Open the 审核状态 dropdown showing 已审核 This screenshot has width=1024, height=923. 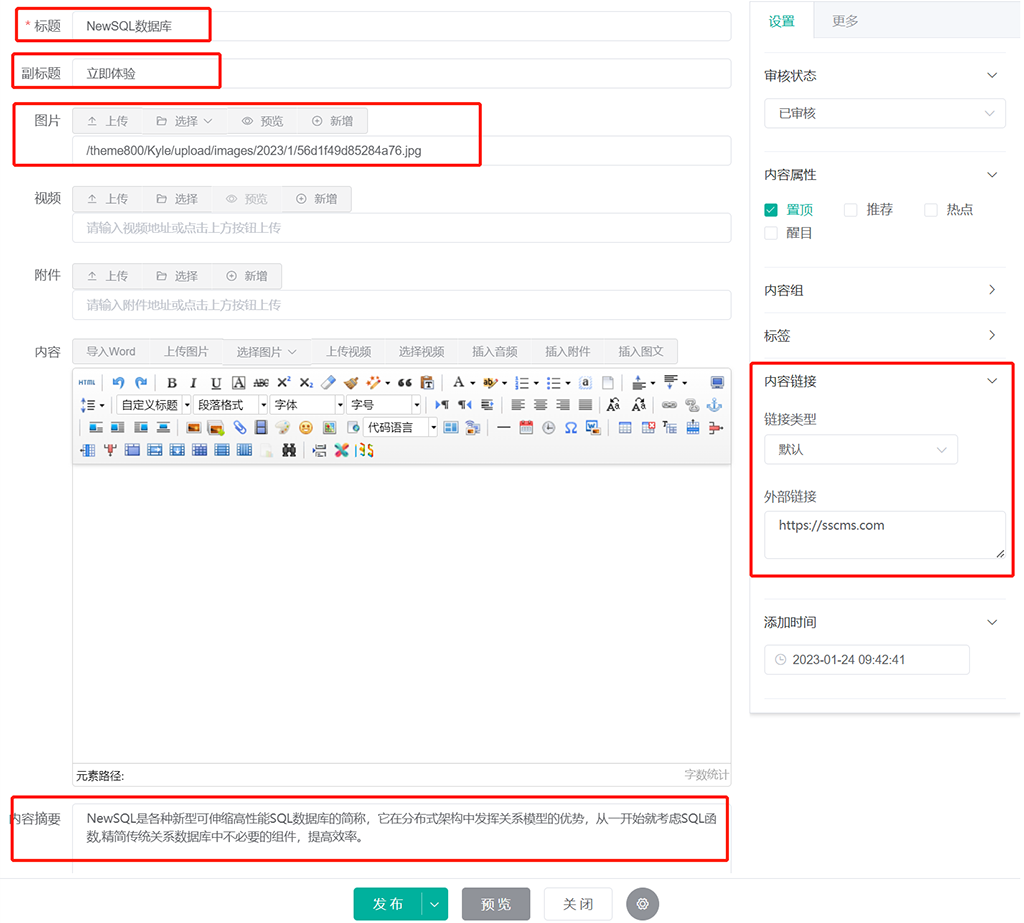click(884, 113)
